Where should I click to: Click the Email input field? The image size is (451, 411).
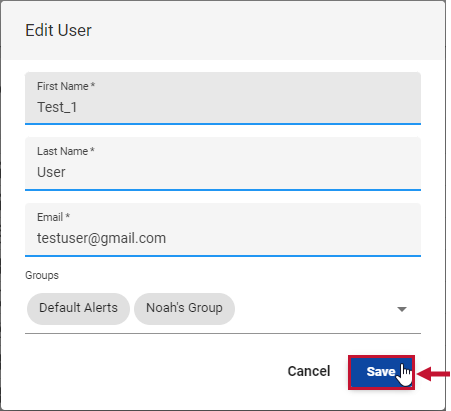(x=223, y=230)
